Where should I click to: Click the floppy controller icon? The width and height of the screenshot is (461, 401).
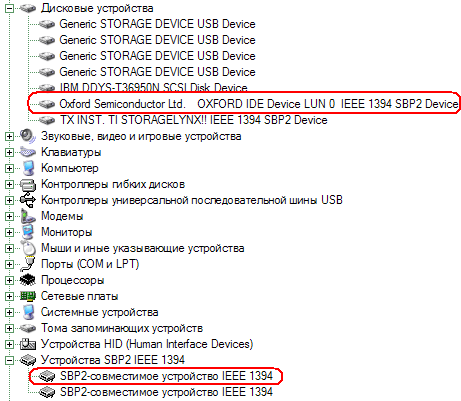tap(28, 184)
